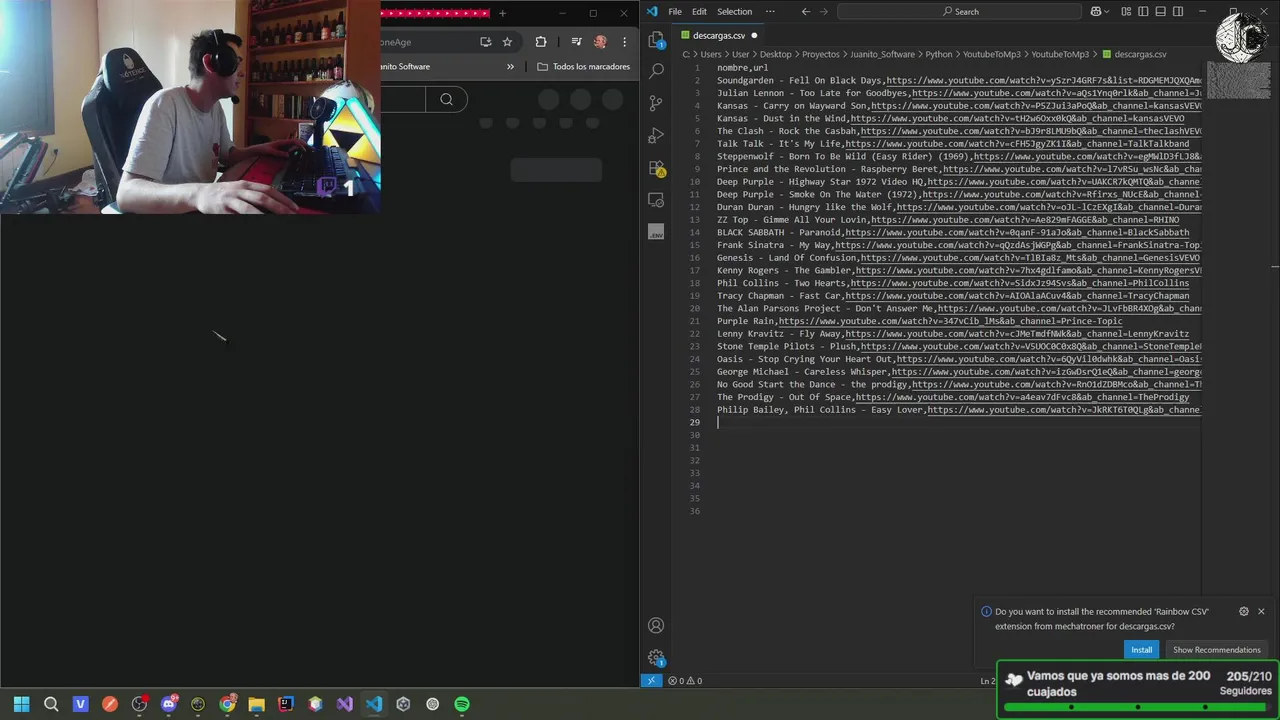This screenshot has width=1280, height=720.
Task: Open the Source Control view
Action: pos(656,103)
